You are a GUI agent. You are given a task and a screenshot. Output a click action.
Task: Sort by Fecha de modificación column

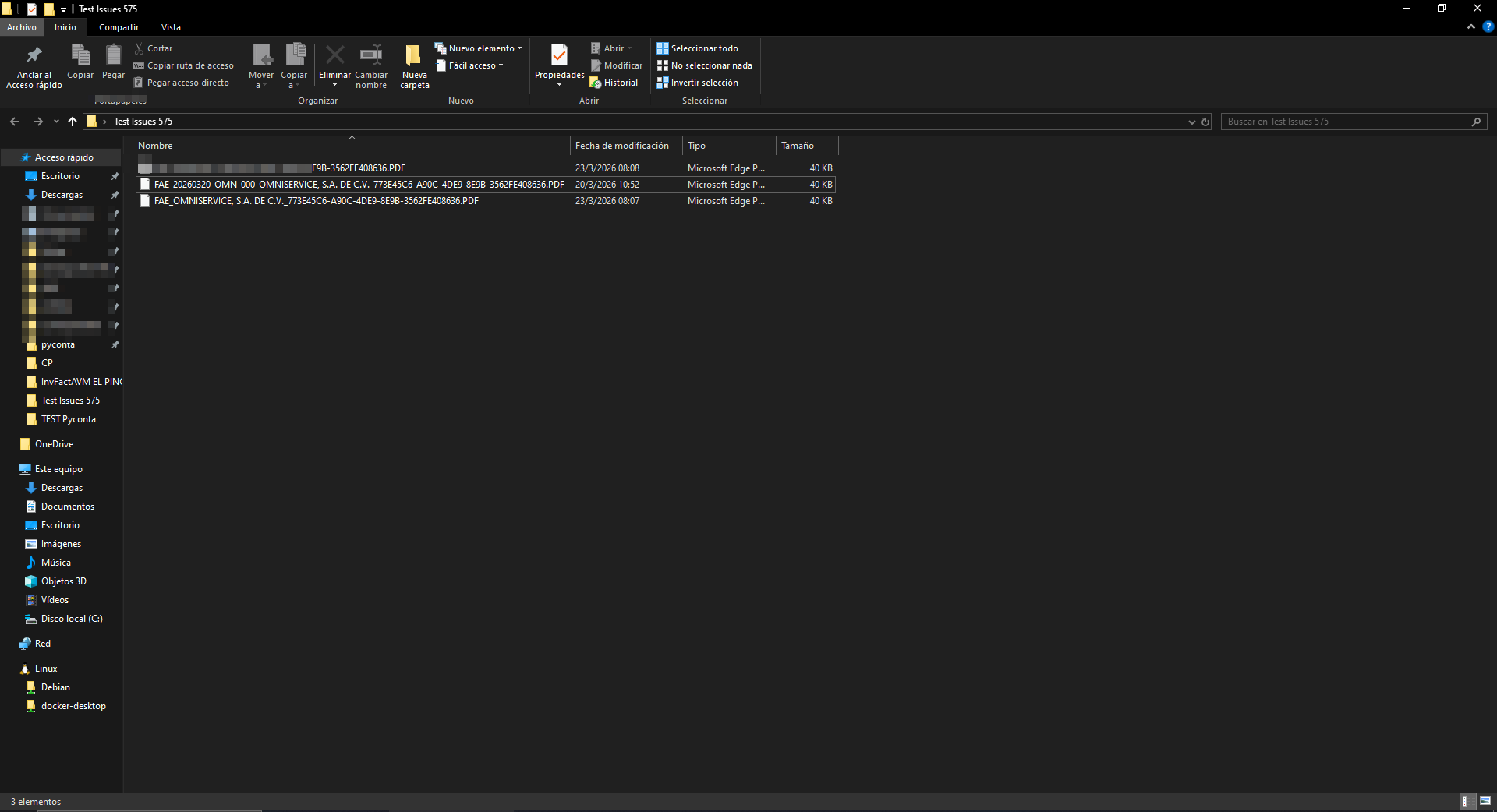(x=626, y=146)
